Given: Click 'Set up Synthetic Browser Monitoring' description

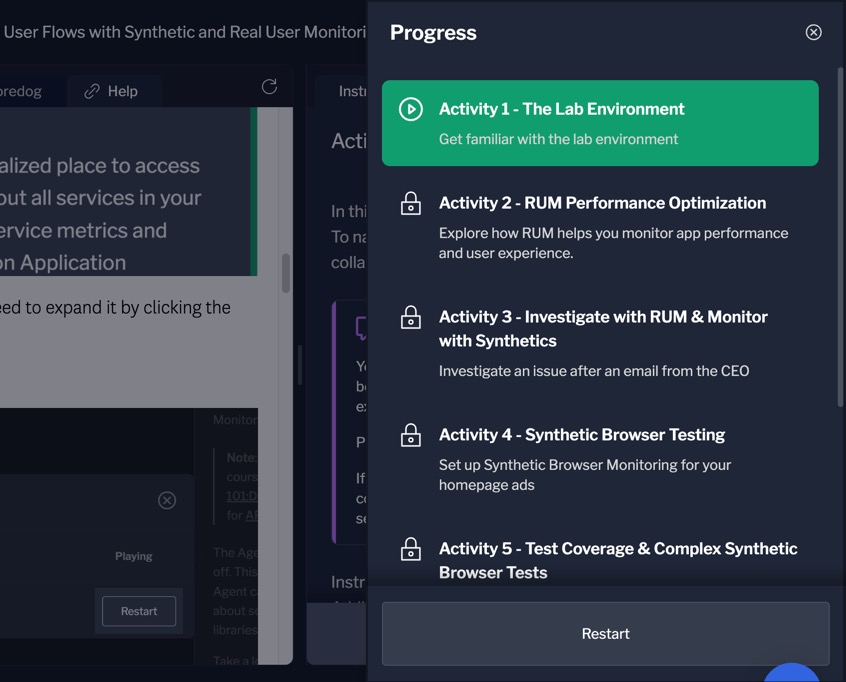Looking at the screenshot, I should pos(584,475).
